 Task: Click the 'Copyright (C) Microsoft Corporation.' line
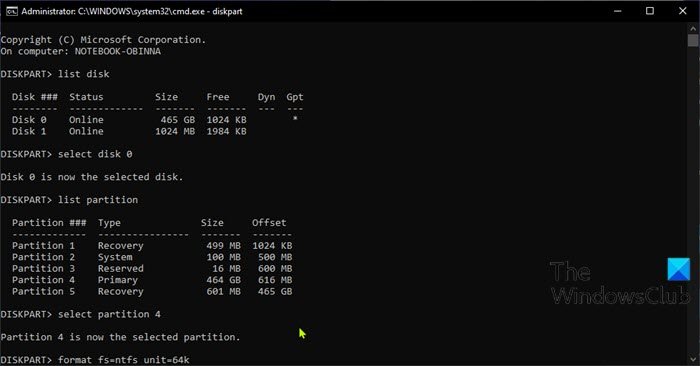pos(103,40)
